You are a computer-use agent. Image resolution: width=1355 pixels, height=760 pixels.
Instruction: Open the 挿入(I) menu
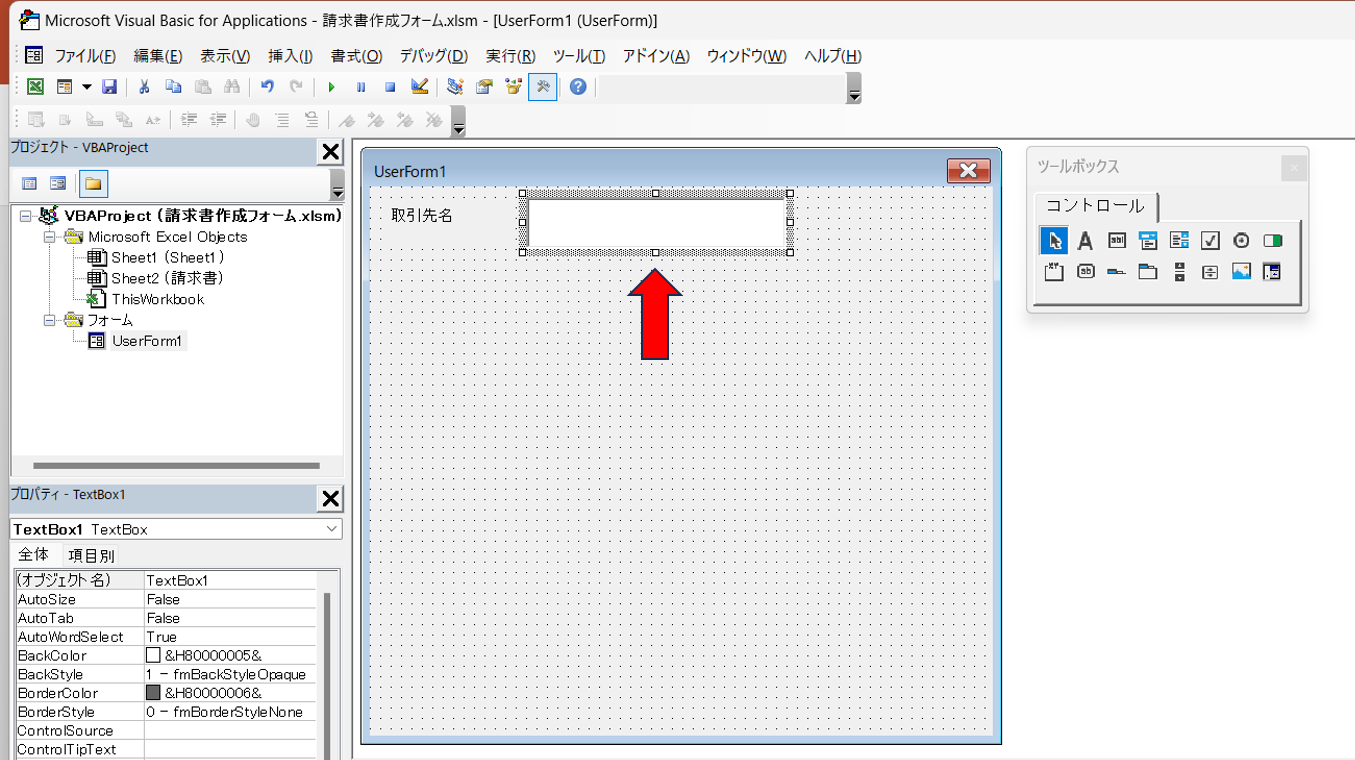(x=290, y=56)
